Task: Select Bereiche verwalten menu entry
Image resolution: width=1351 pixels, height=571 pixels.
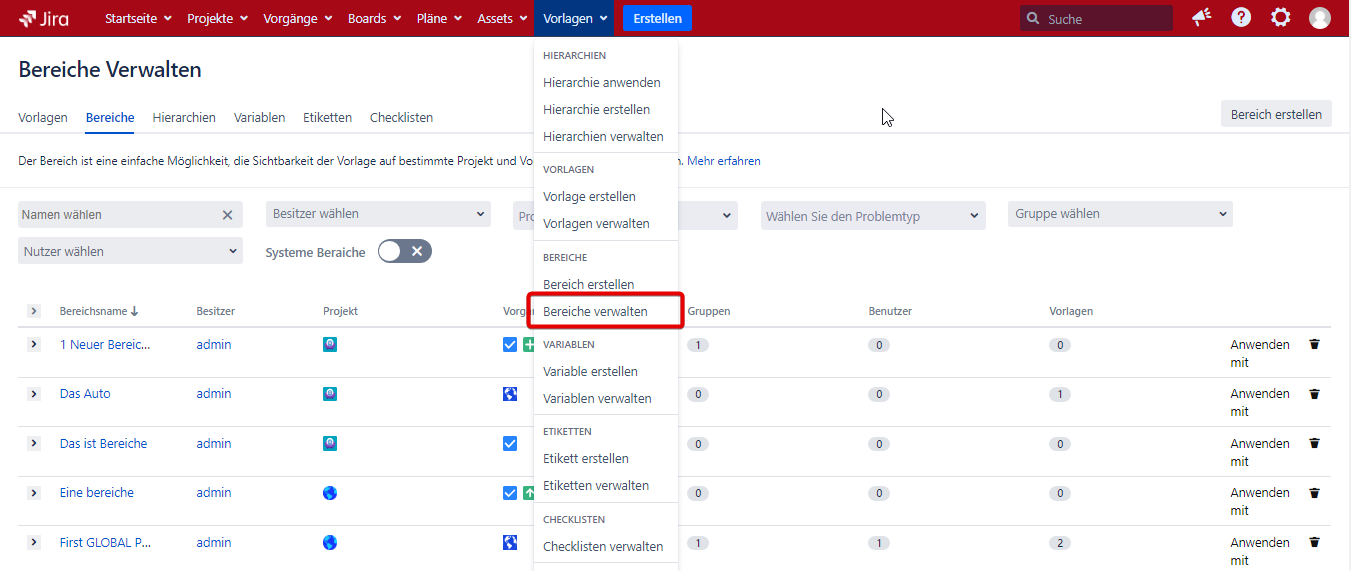Action: coord(595,311)
